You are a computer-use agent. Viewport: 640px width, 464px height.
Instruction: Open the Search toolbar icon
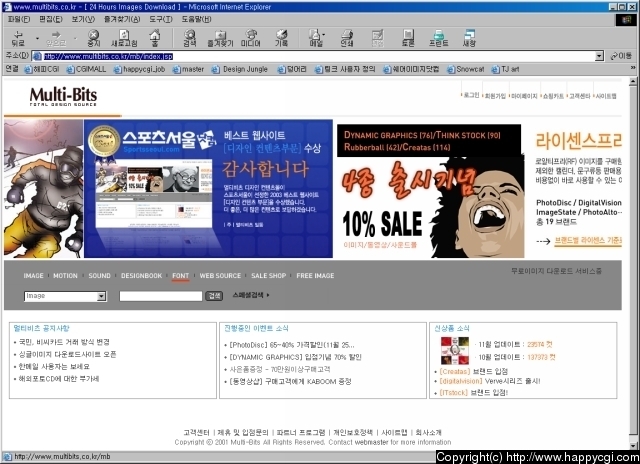coord(190,38)
